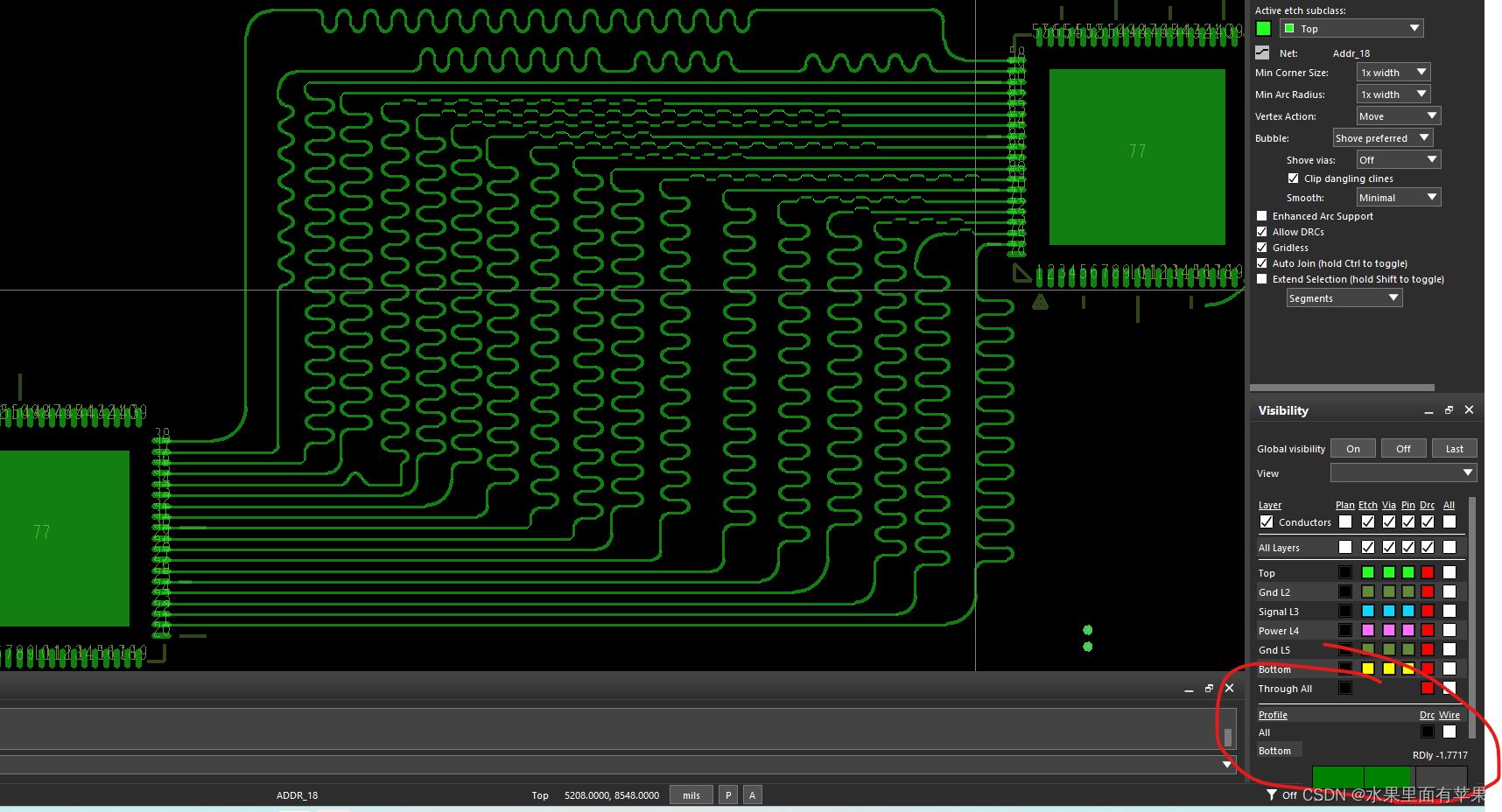
Task: Float the Visibility panel with undock icon
Action: pos(1449,410)
